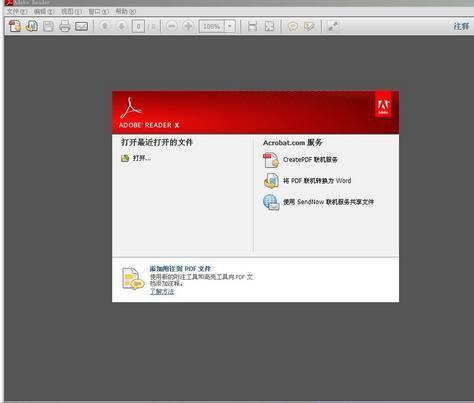The width and height of the screenshot is (474, 403).
Task: Click the page number input field
Action: [138, 26]
